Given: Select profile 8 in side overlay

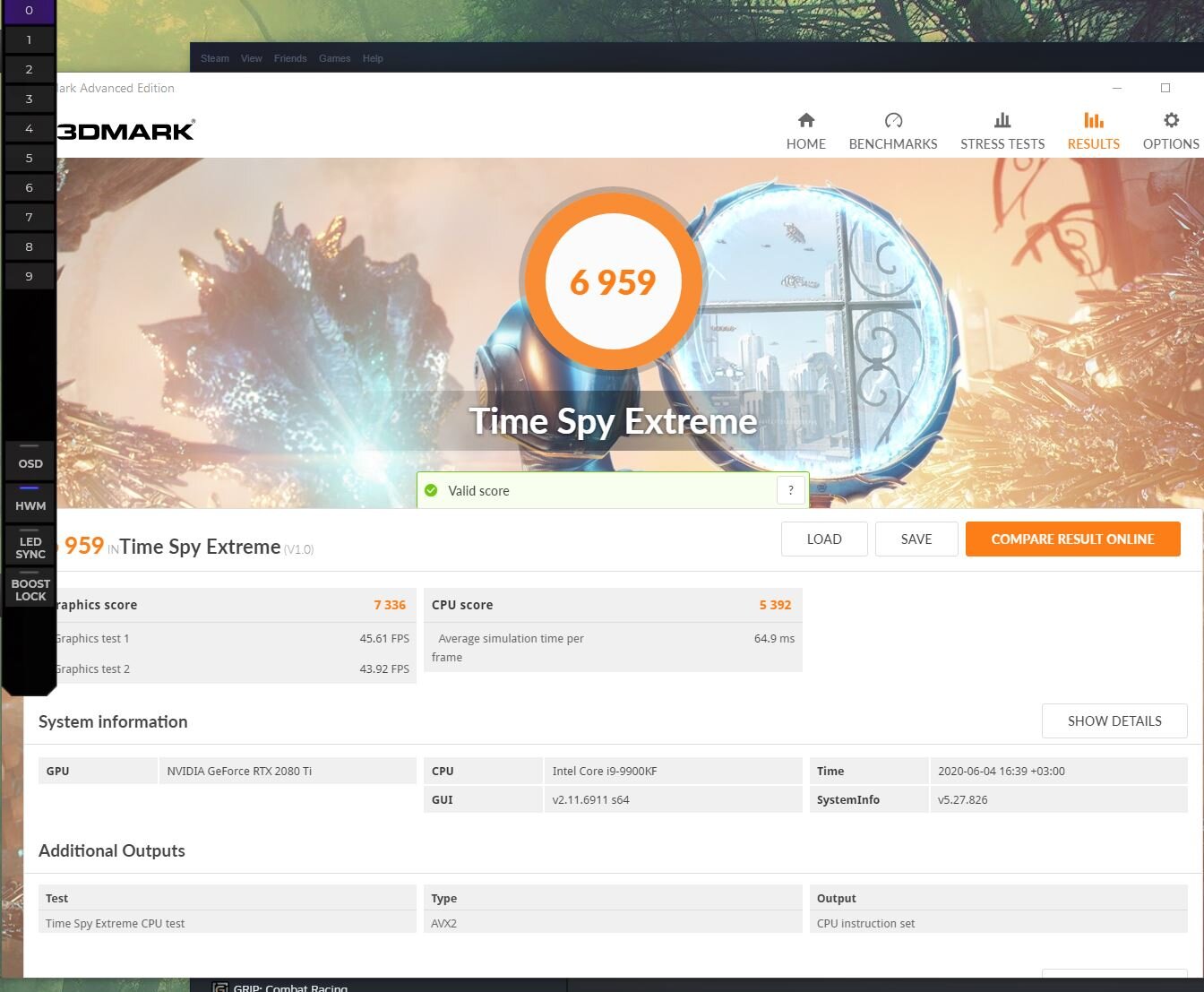Looking at the screenshot, I should coord(29,246).
